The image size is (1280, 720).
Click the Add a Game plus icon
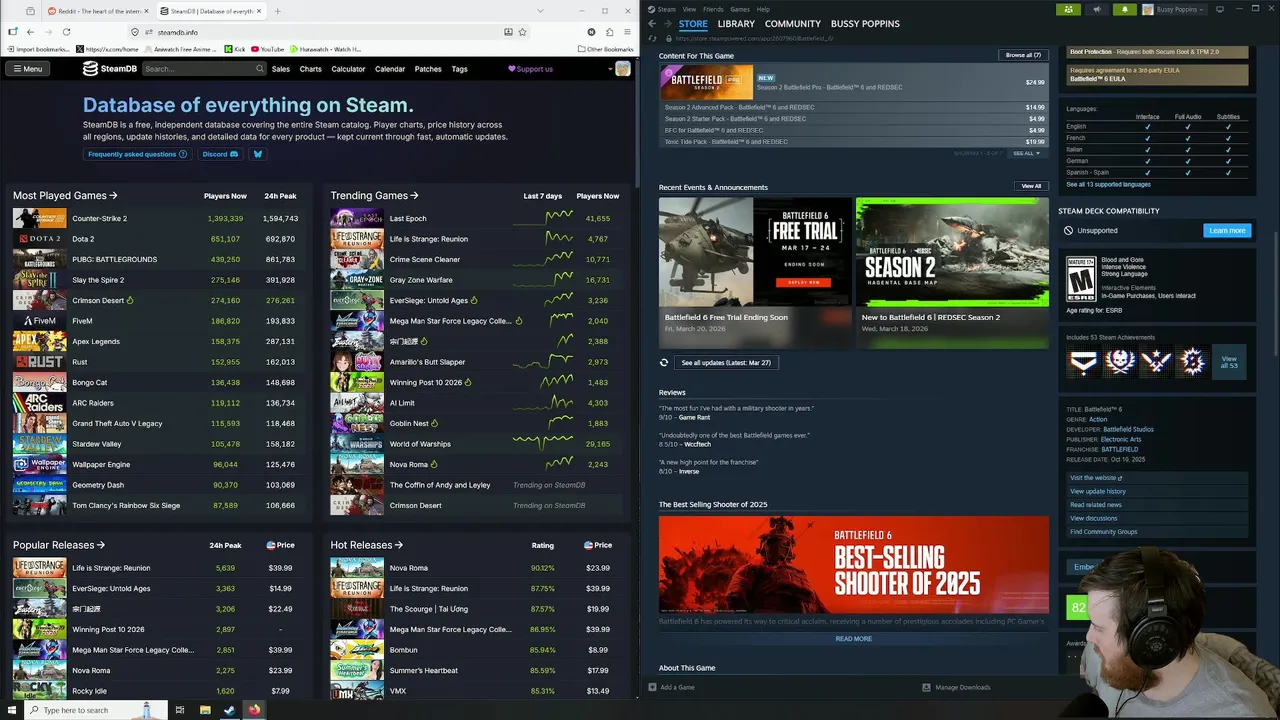[x=653, y=687]
